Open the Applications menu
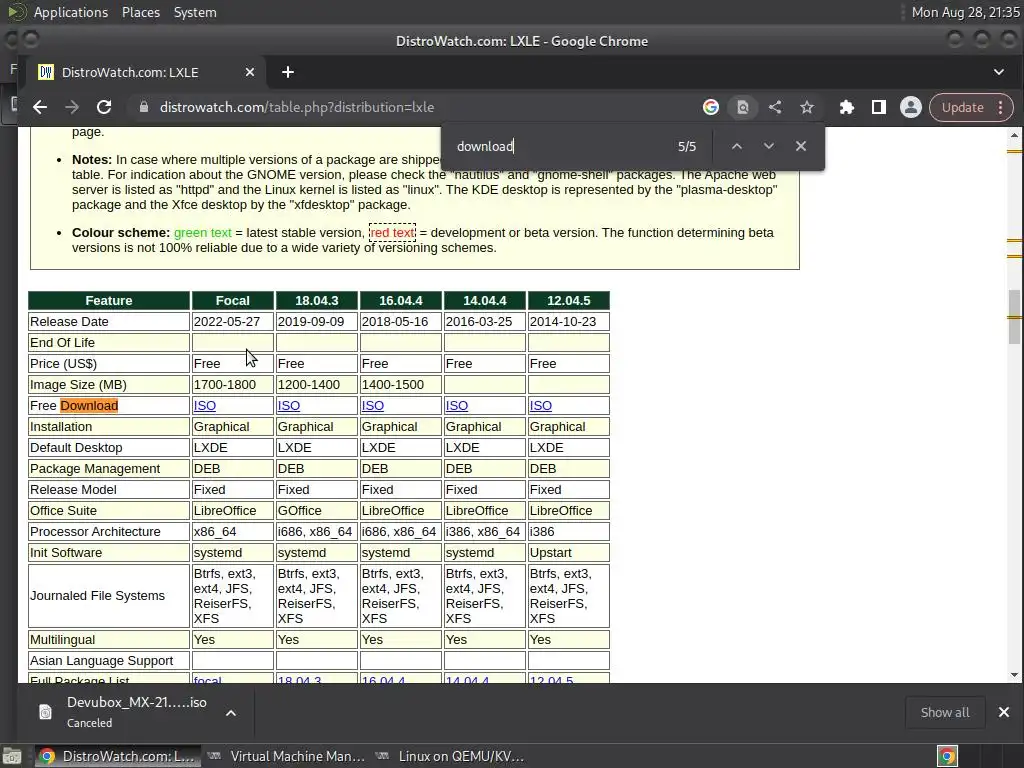 [x=71, y=12]
